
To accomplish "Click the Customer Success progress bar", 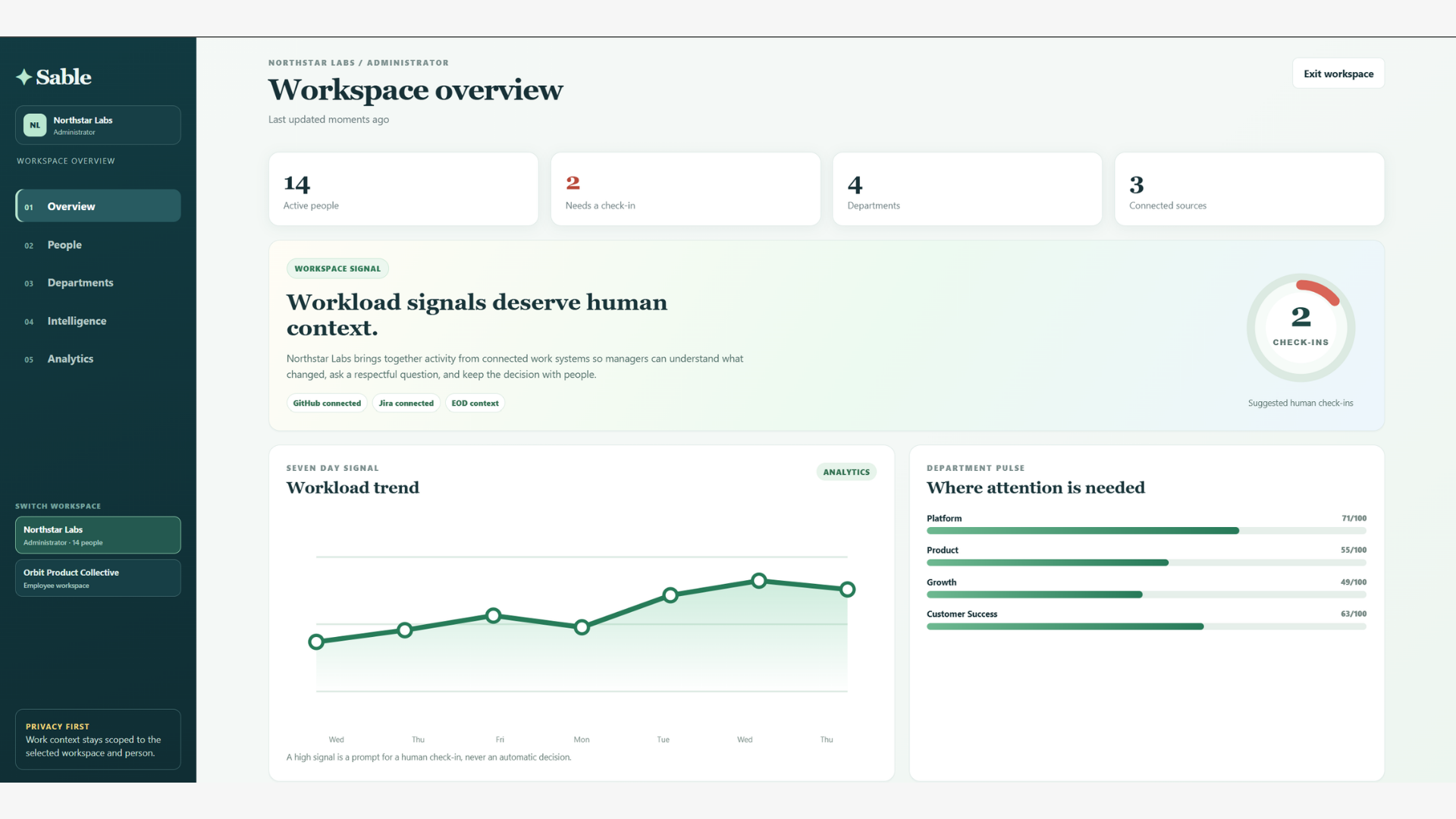I will pos(1146,626).
